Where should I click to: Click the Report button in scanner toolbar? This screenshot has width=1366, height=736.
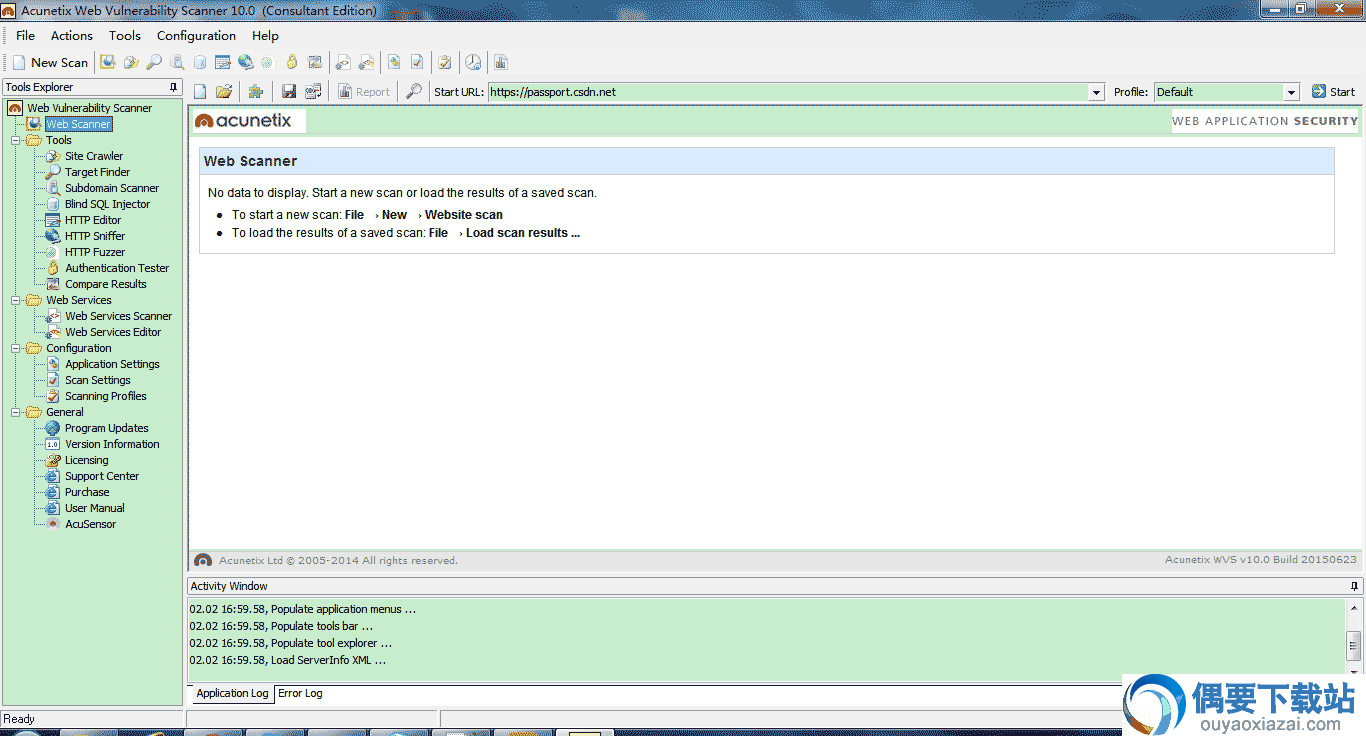pyautogui.click(x=364, y=92)
